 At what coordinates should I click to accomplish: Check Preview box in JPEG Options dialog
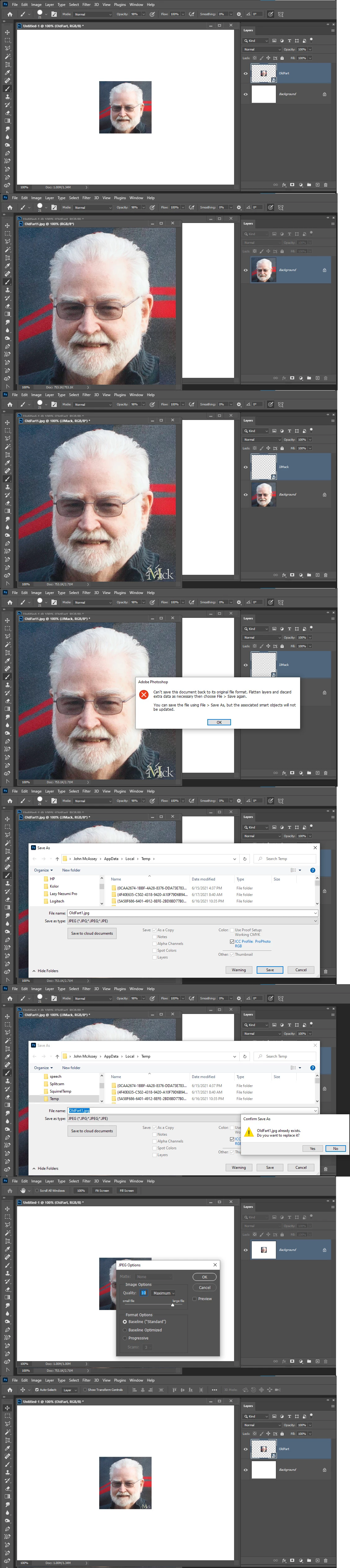click(x=194, y=1298)
